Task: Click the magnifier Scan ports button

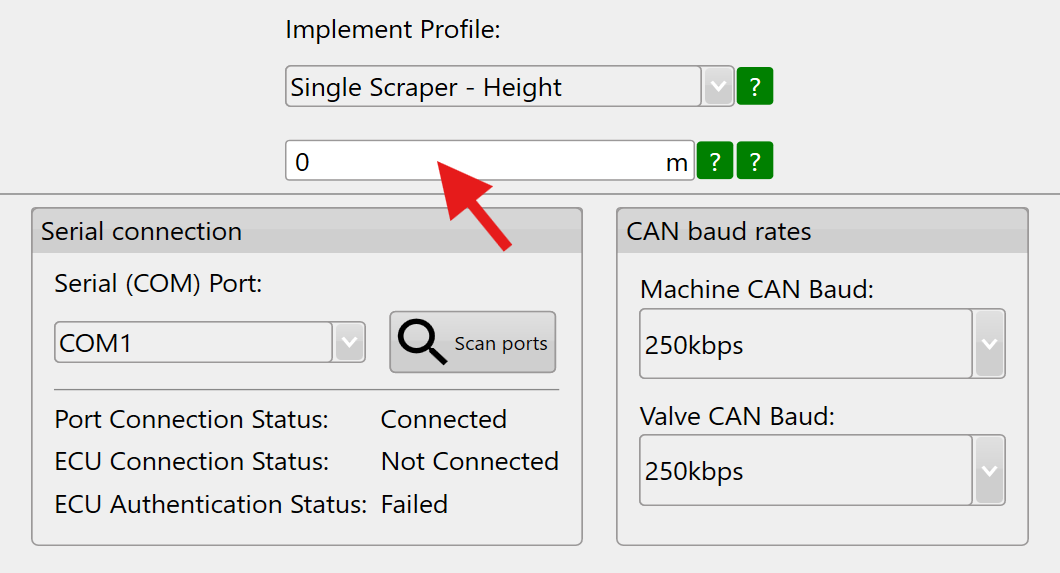Action: tap(473, 342)
